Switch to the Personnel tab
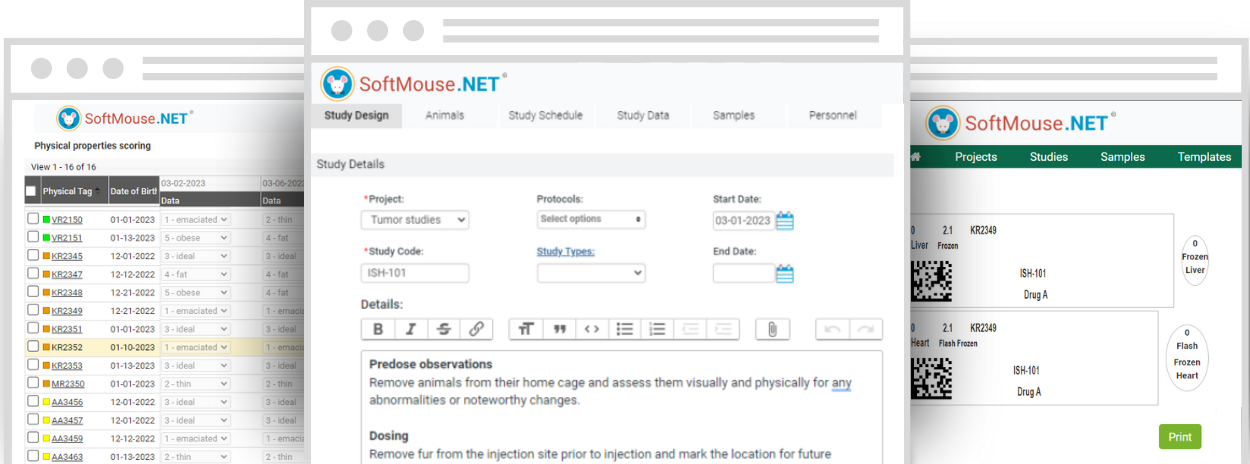 [833, 115]
